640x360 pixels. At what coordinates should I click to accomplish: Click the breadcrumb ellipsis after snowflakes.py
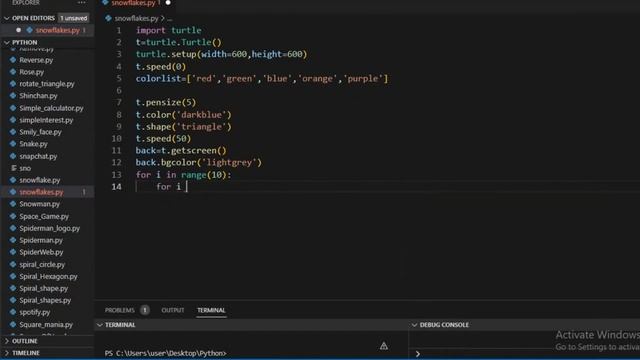pyautogui.click(x=170, y=19)
